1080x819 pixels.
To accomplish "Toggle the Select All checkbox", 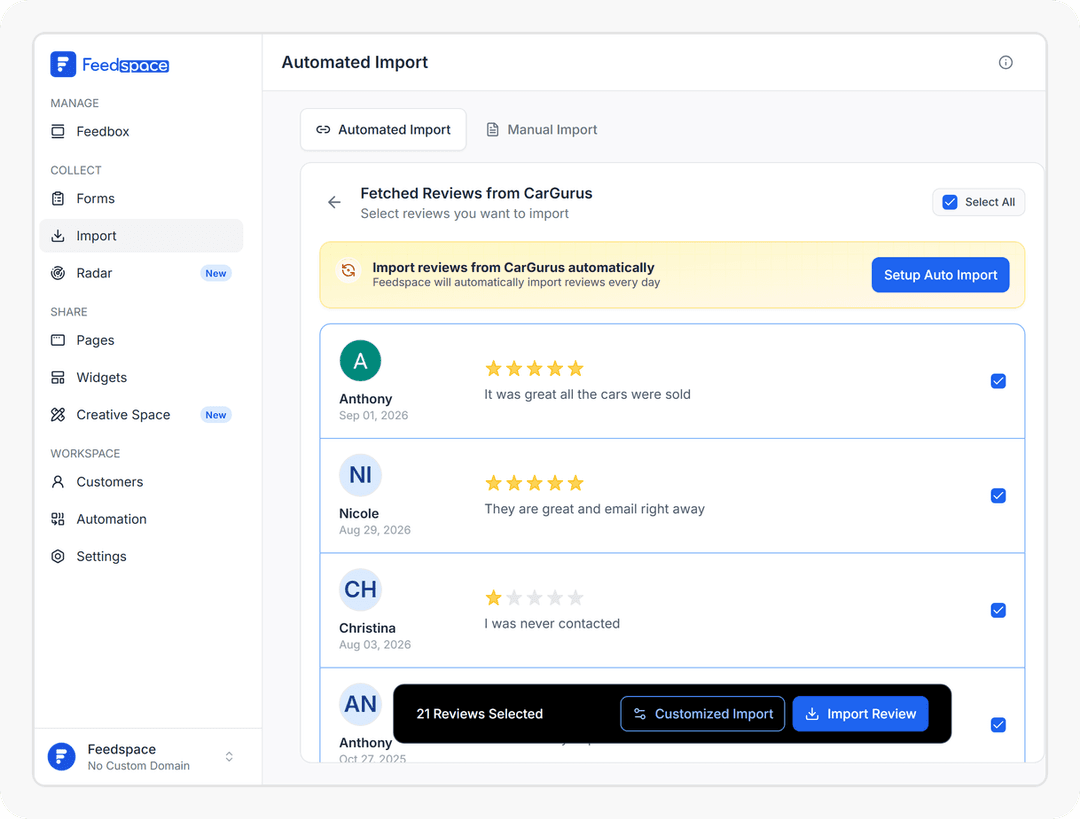I will 950,203.
